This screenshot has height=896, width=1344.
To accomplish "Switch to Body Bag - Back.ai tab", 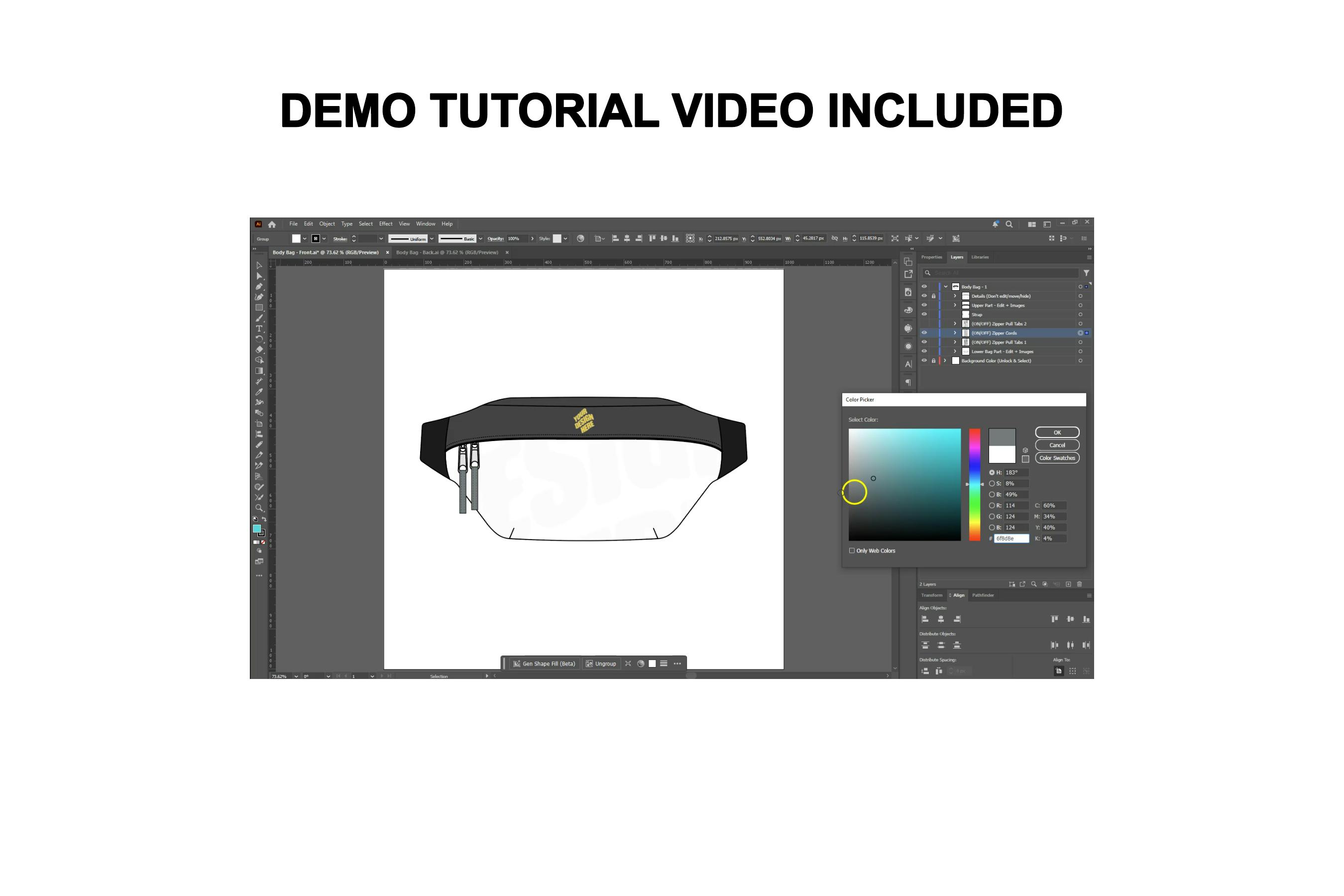I will coord(447,252).
